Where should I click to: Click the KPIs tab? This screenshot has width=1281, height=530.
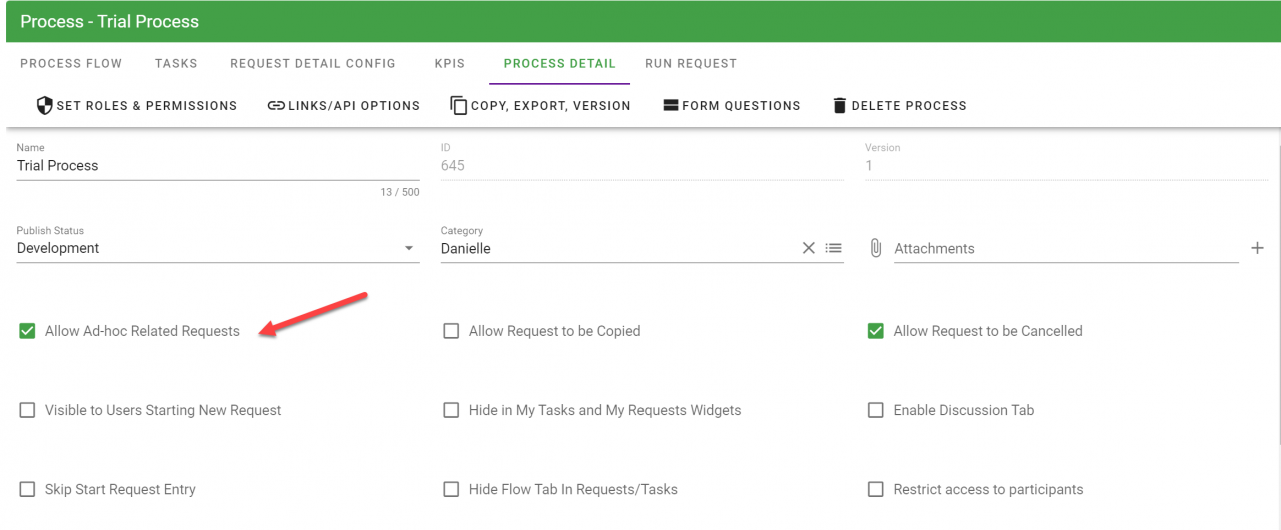[450, 63]
